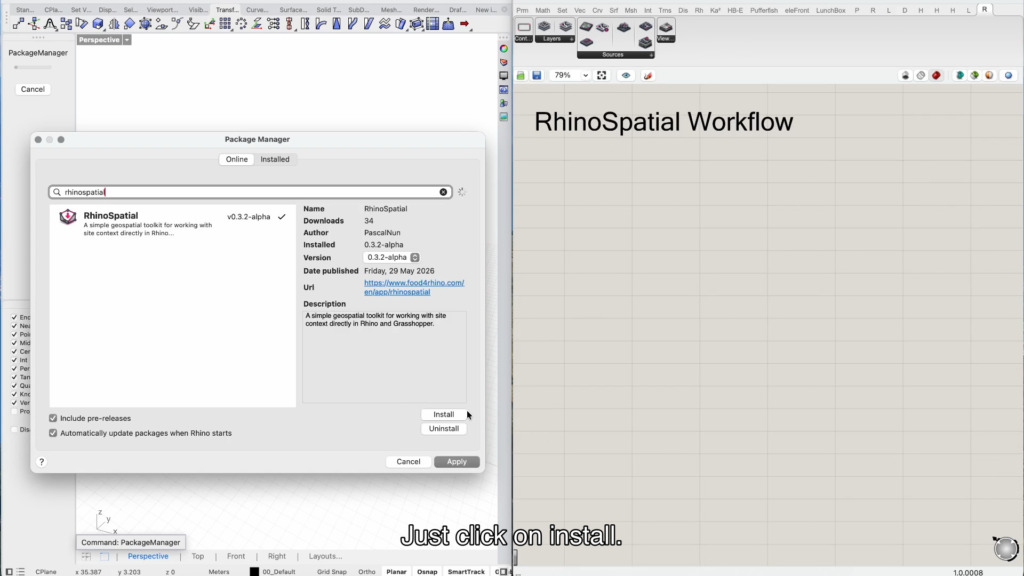Open the Curve toolbar tab in Rhino

click(x=257, y=10)
